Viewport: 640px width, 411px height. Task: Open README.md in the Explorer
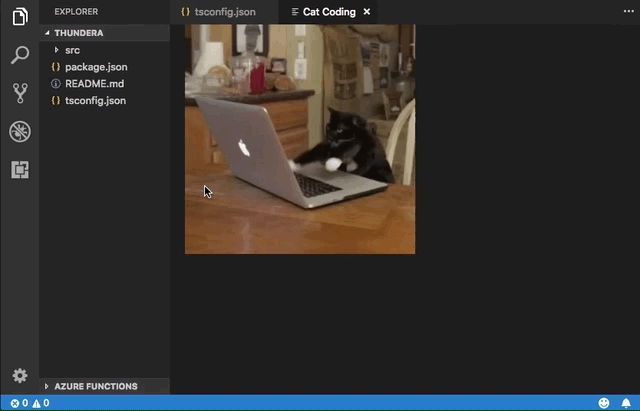94,83
